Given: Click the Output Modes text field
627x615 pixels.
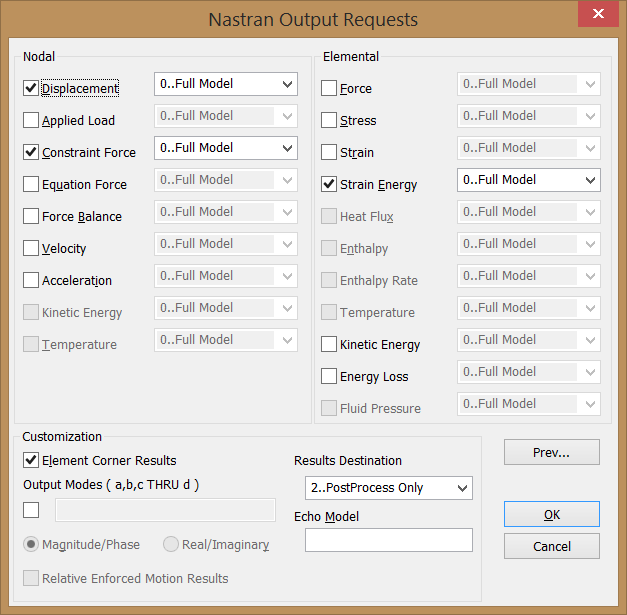Looking at the screenshot, I should [165, 510].
